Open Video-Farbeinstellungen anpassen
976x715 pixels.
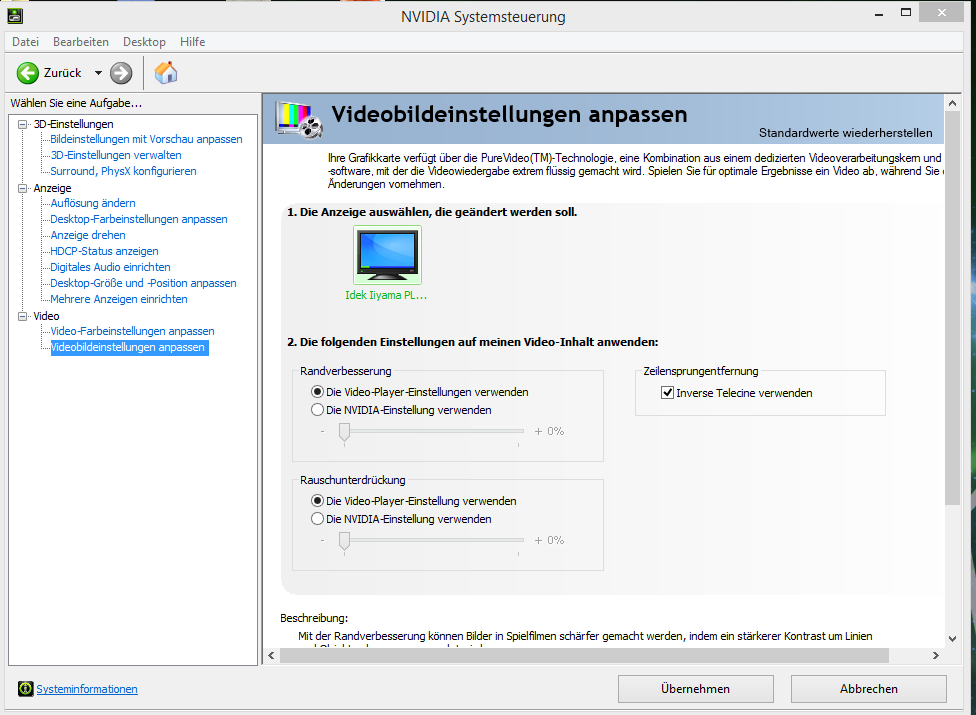coord(132,331)
